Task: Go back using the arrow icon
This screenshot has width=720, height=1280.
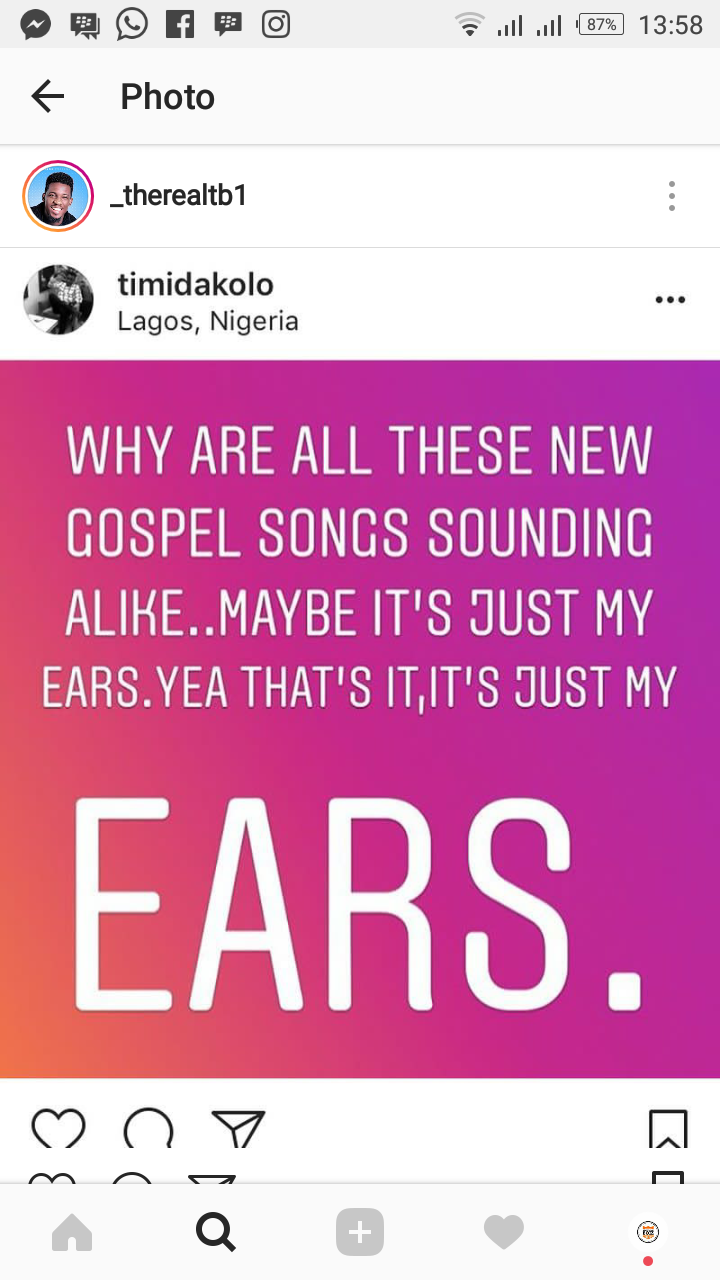Action: coord(47,96)
